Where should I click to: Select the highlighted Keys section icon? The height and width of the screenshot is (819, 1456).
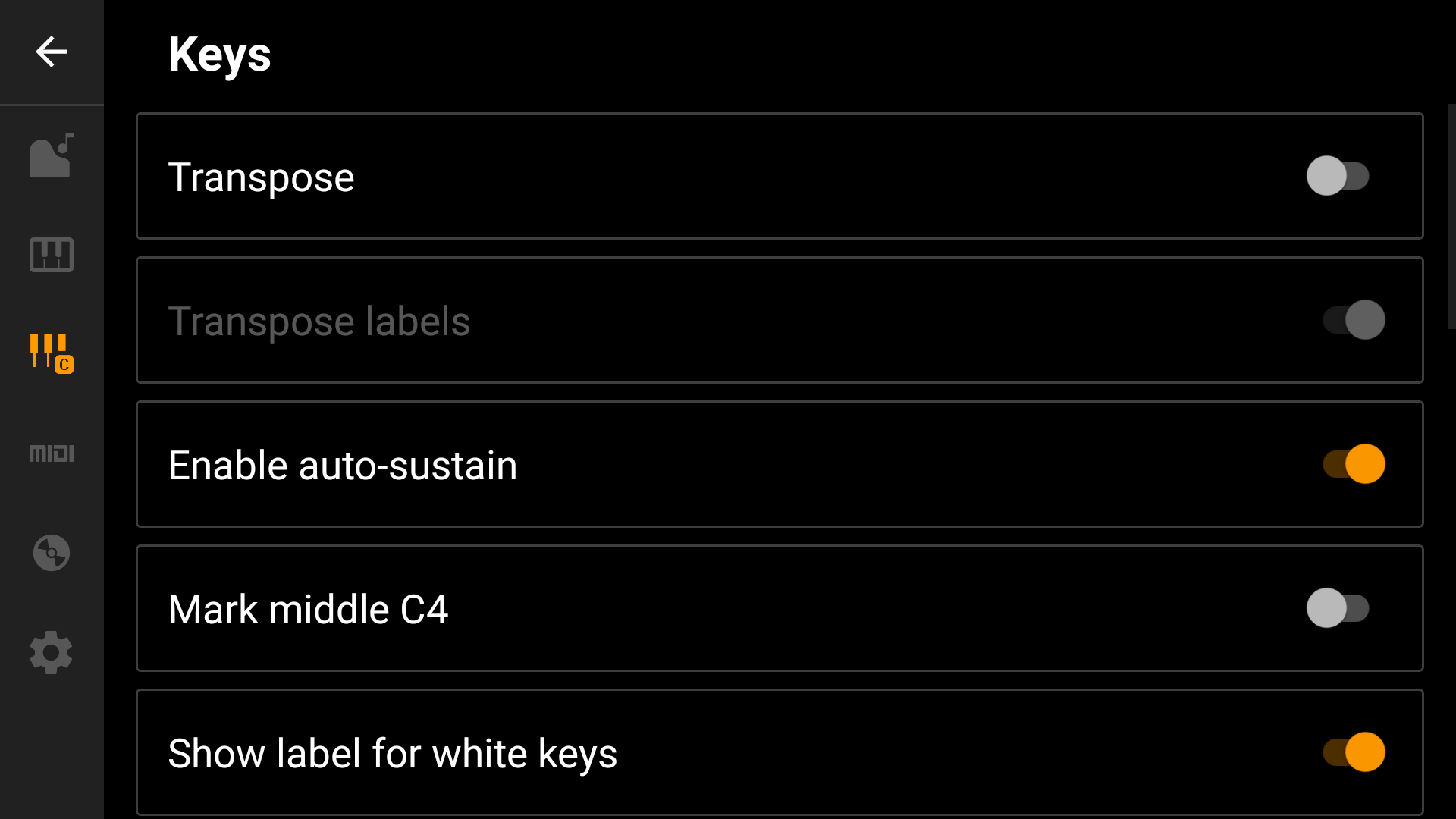(51, 354)
